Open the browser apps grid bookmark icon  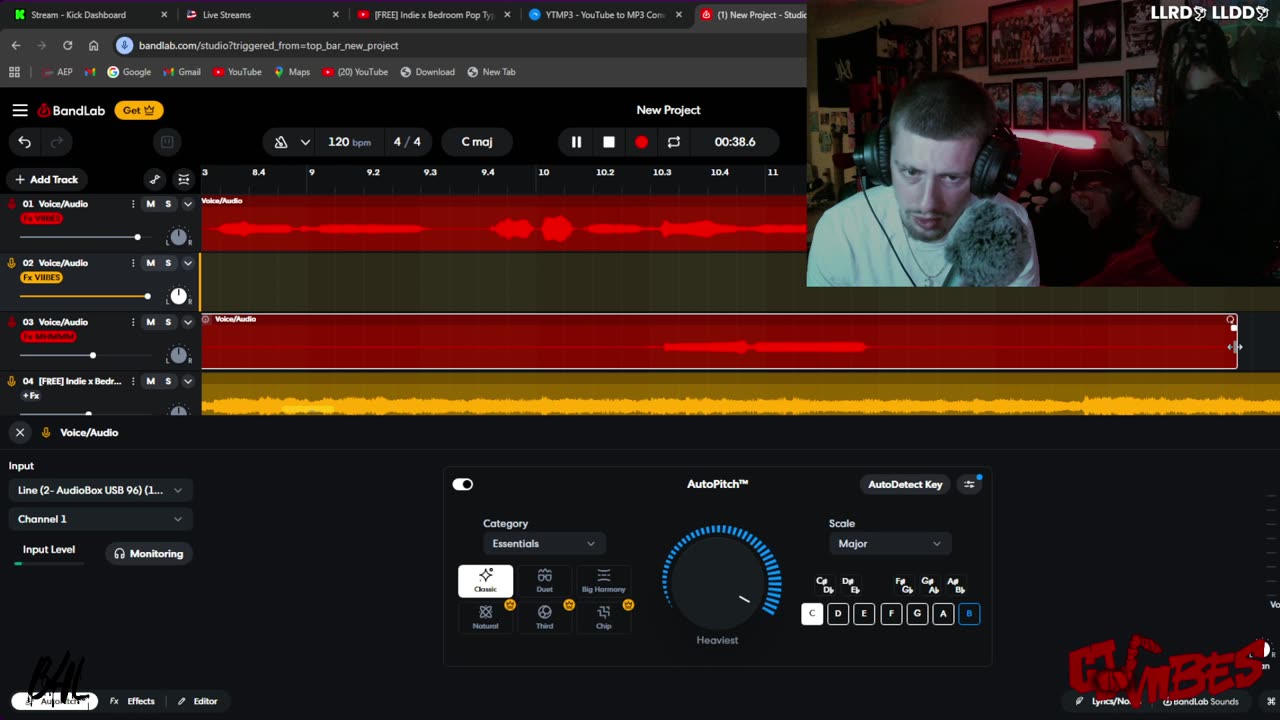click(x=14, y=72)
